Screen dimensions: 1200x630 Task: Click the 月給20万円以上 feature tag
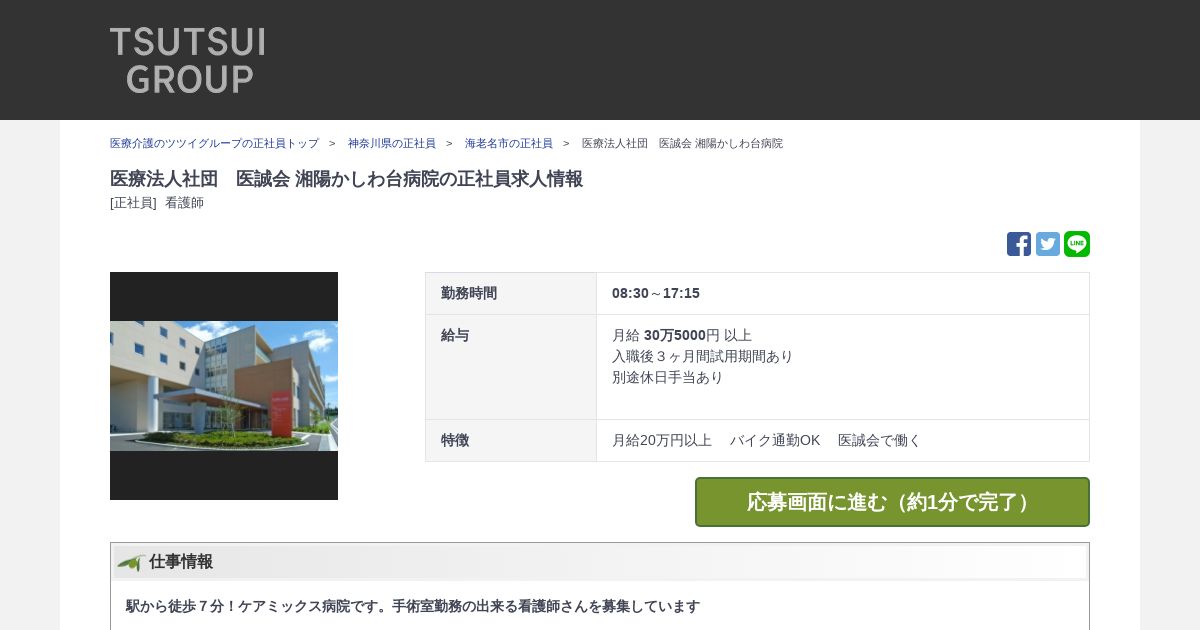662,440
